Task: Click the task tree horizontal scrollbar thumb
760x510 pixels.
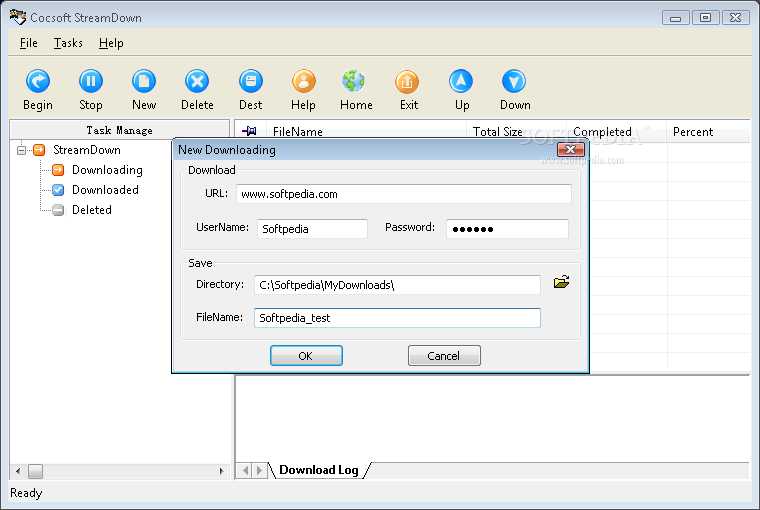Action: coord(35,471)
